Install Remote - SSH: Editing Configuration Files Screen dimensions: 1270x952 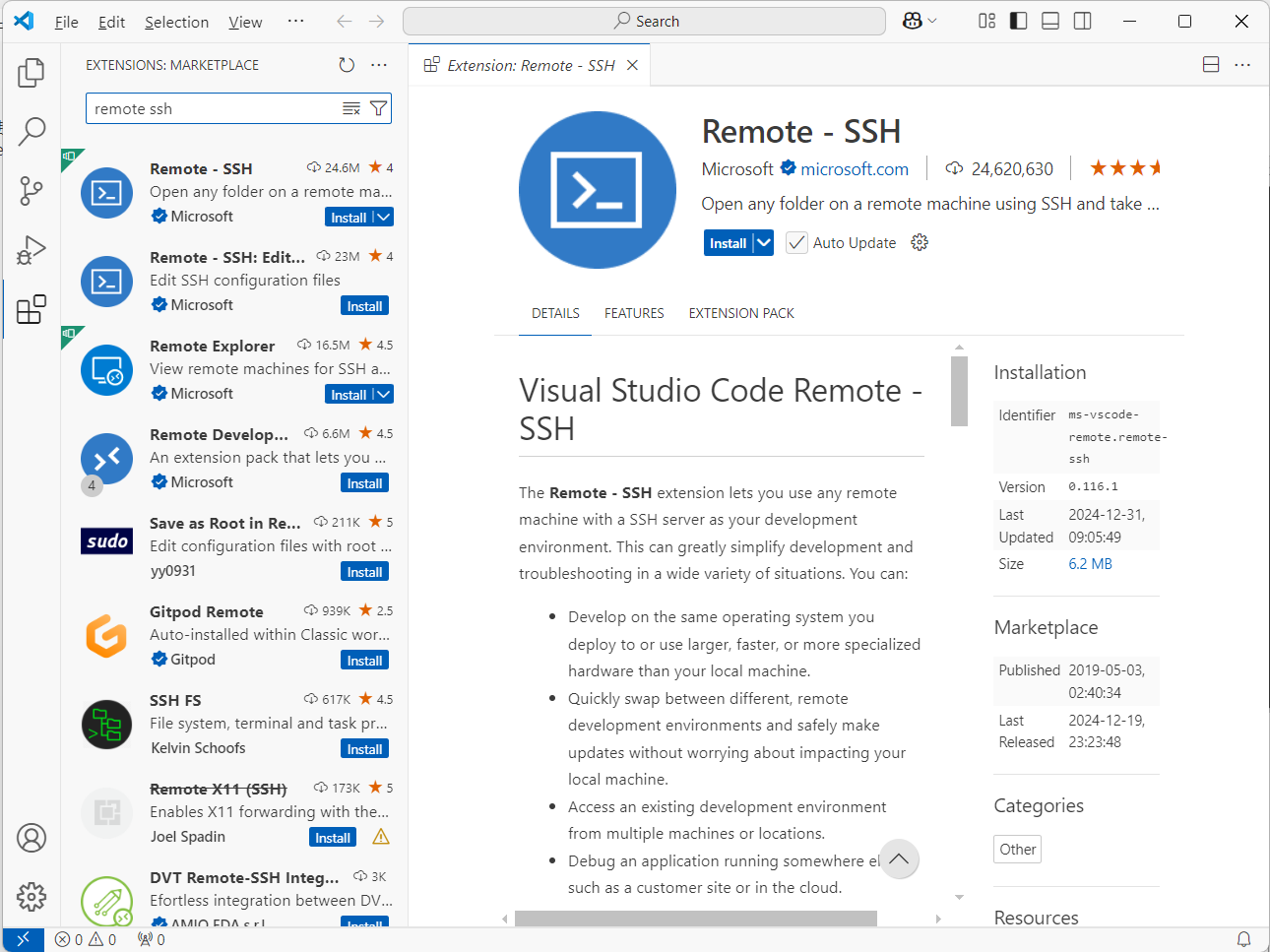pos(364,306)
